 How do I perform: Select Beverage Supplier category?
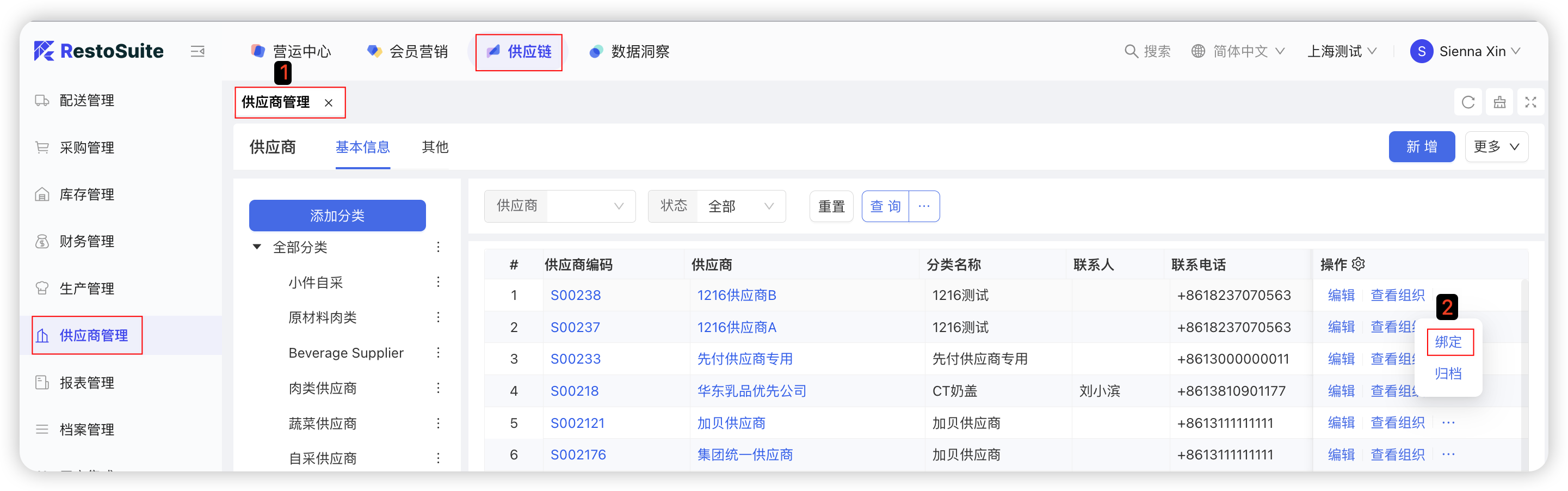point(345,353)
